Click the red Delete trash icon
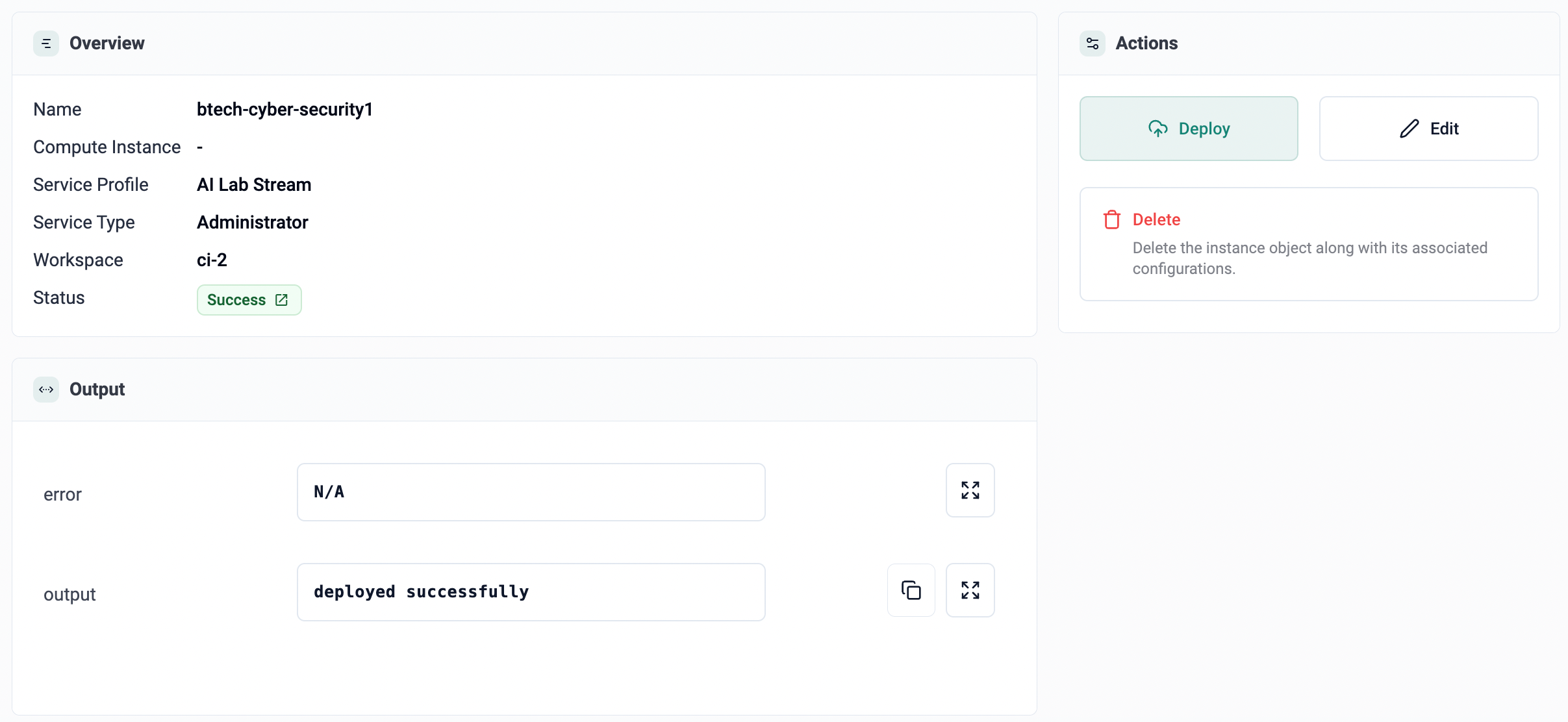The width and height of the screenshot is (1568, 722). [1111, 219]
